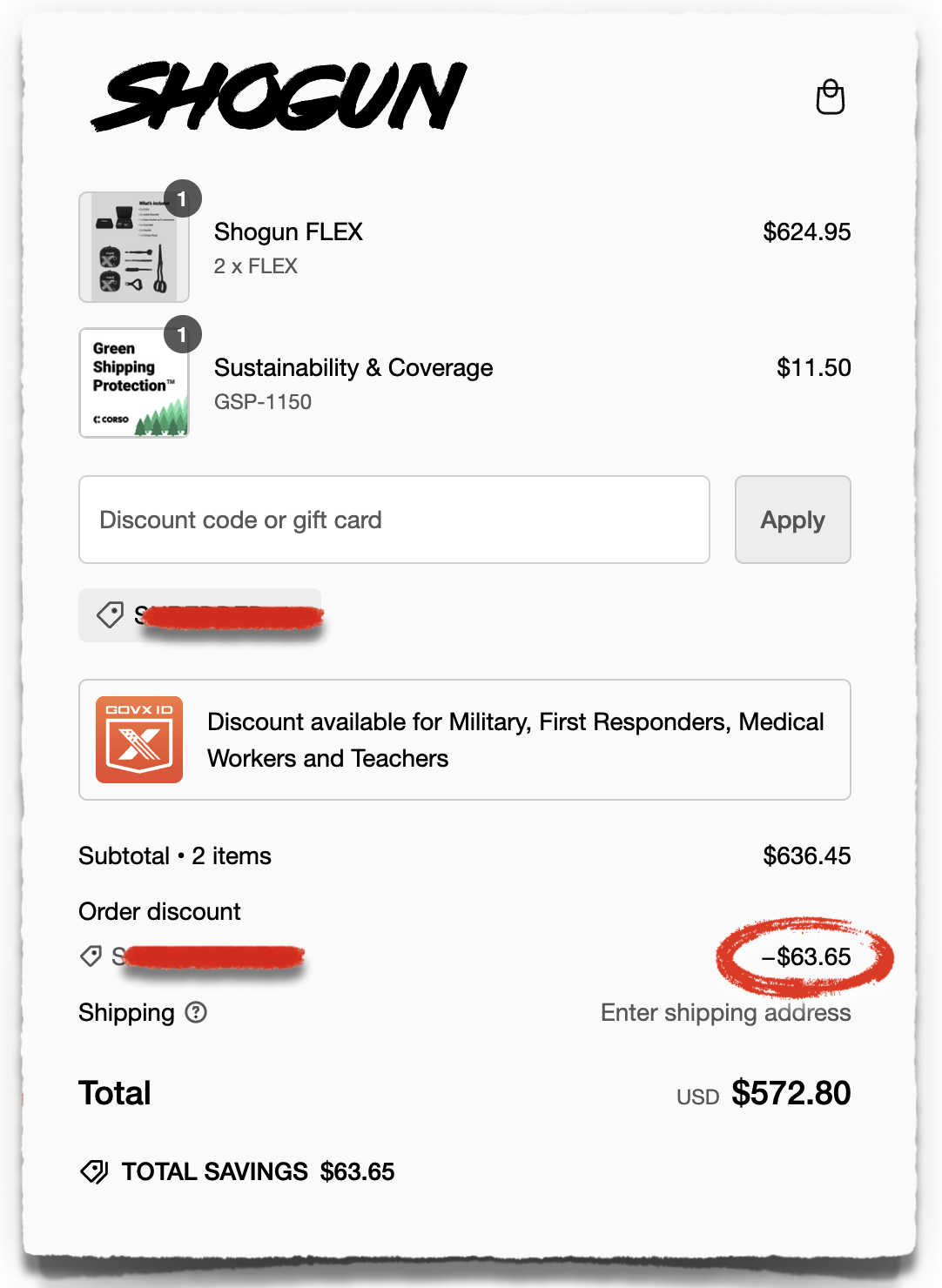Screen dimensions: 942x1288
Task: Click the tag icon on the applied discount
Action: 110,615
